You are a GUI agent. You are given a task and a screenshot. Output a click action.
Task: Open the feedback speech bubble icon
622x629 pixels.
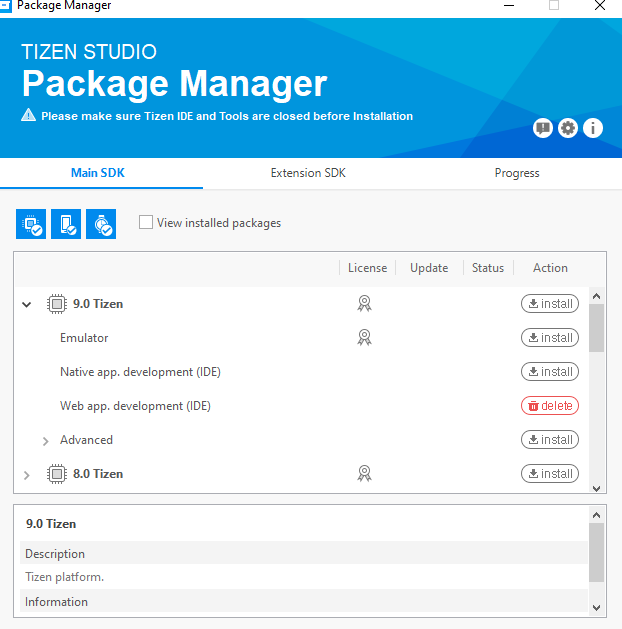click(543, 128)
